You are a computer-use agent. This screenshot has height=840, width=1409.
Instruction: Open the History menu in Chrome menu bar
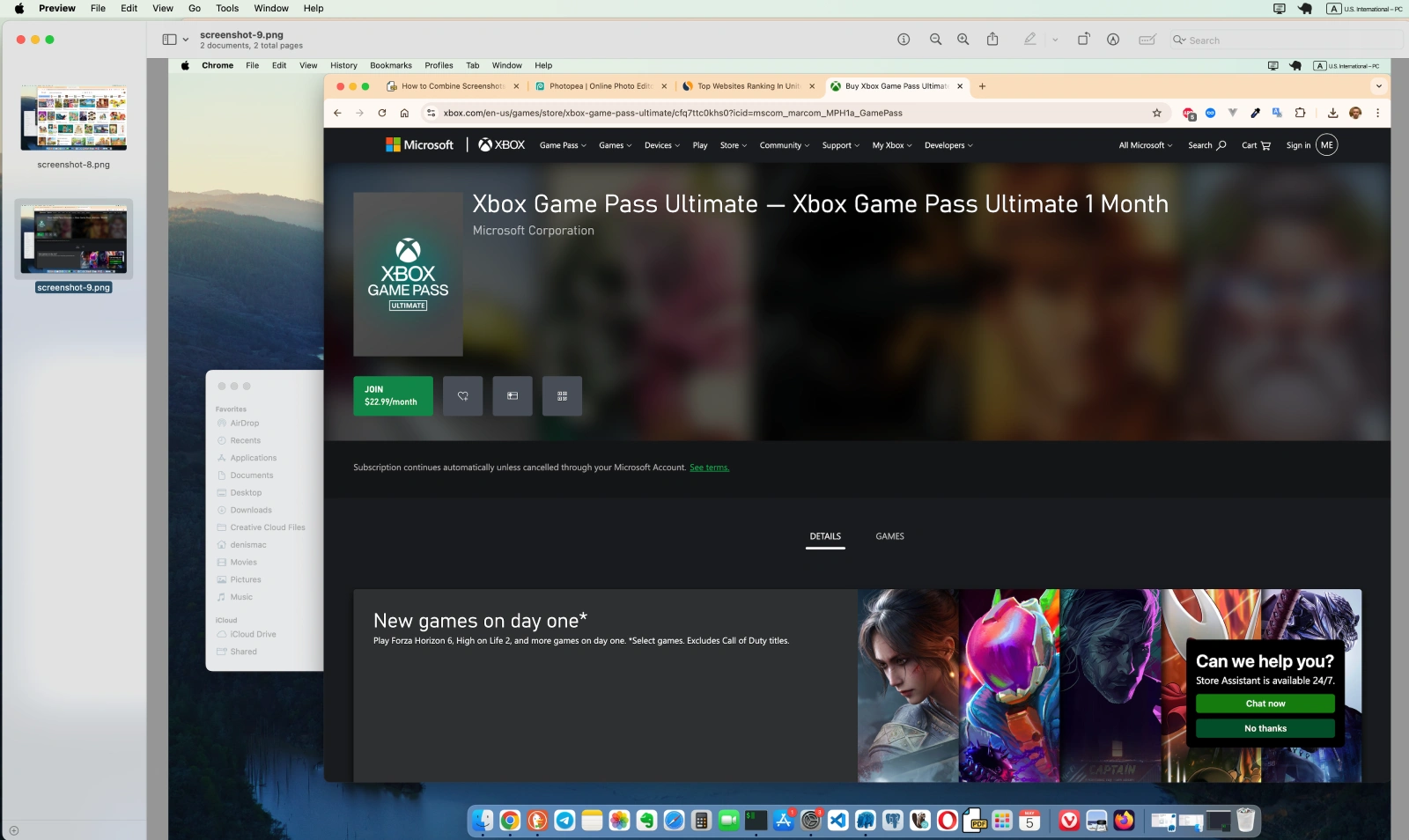343,65
